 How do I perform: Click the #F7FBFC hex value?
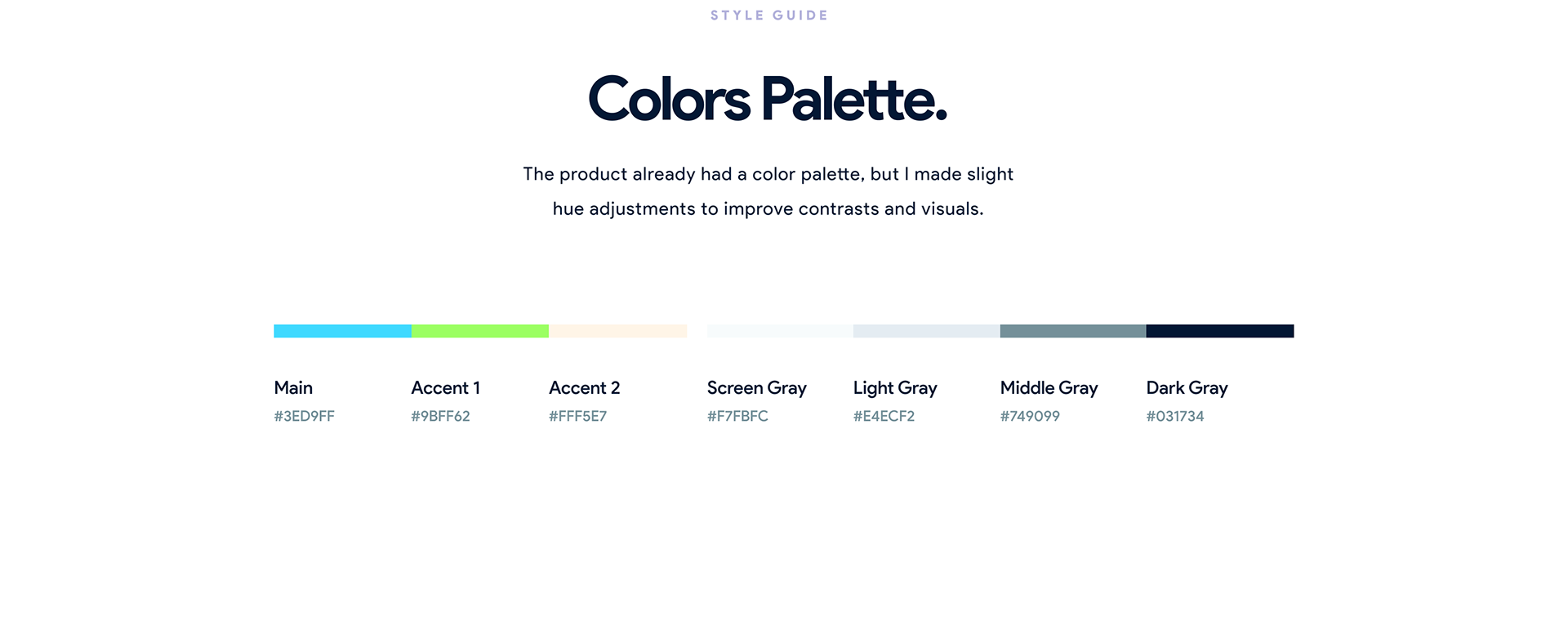[x=738, y=416]
